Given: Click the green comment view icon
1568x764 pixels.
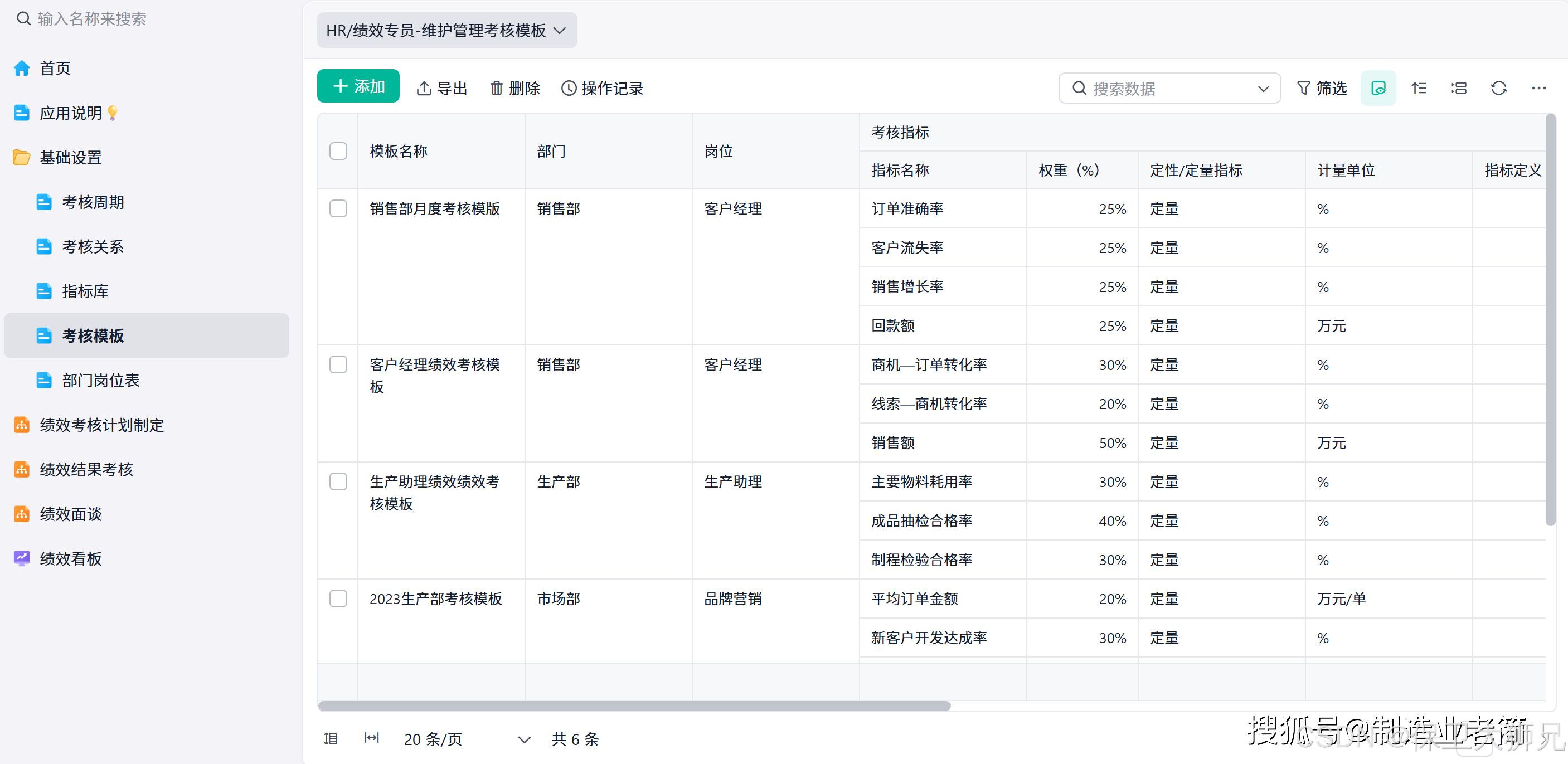Looking at the screenshot, I should pyautogui.click(x=1378, y=88).
